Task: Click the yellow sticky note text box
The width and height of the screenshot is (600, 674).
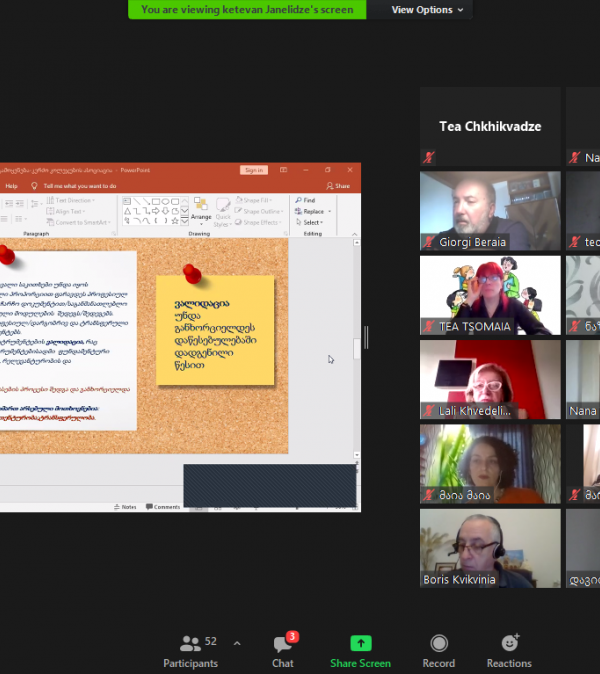Action: 215,330
